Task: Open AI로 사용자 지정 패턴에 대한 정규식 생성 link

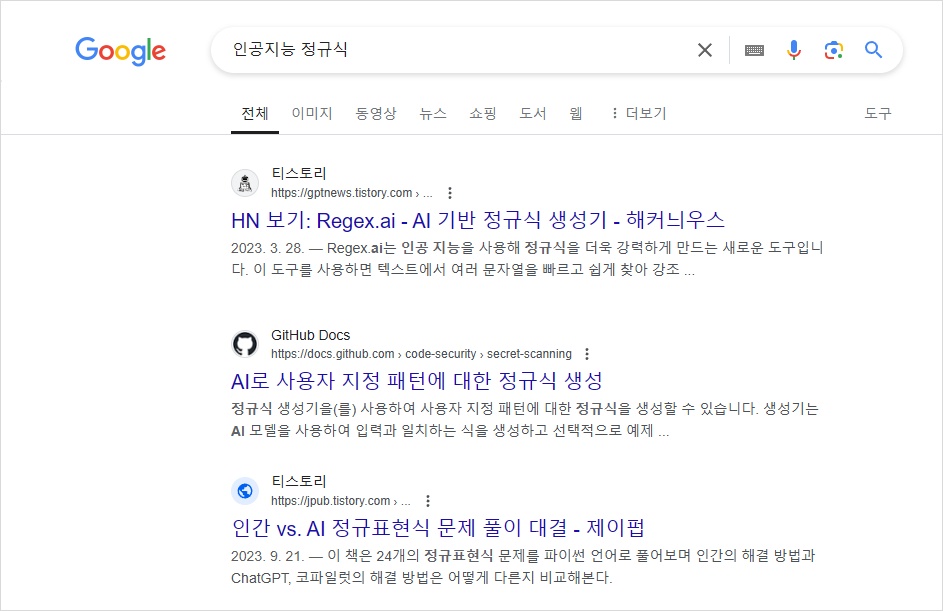Action: click(417, 381)
